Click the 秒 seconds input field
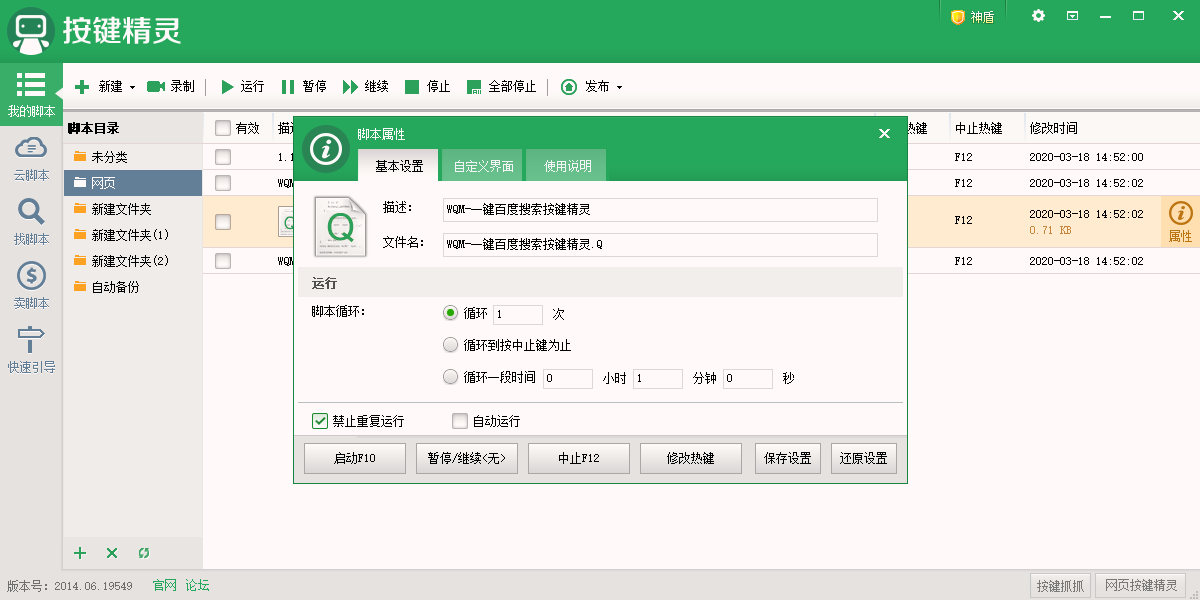 [748, 379]
